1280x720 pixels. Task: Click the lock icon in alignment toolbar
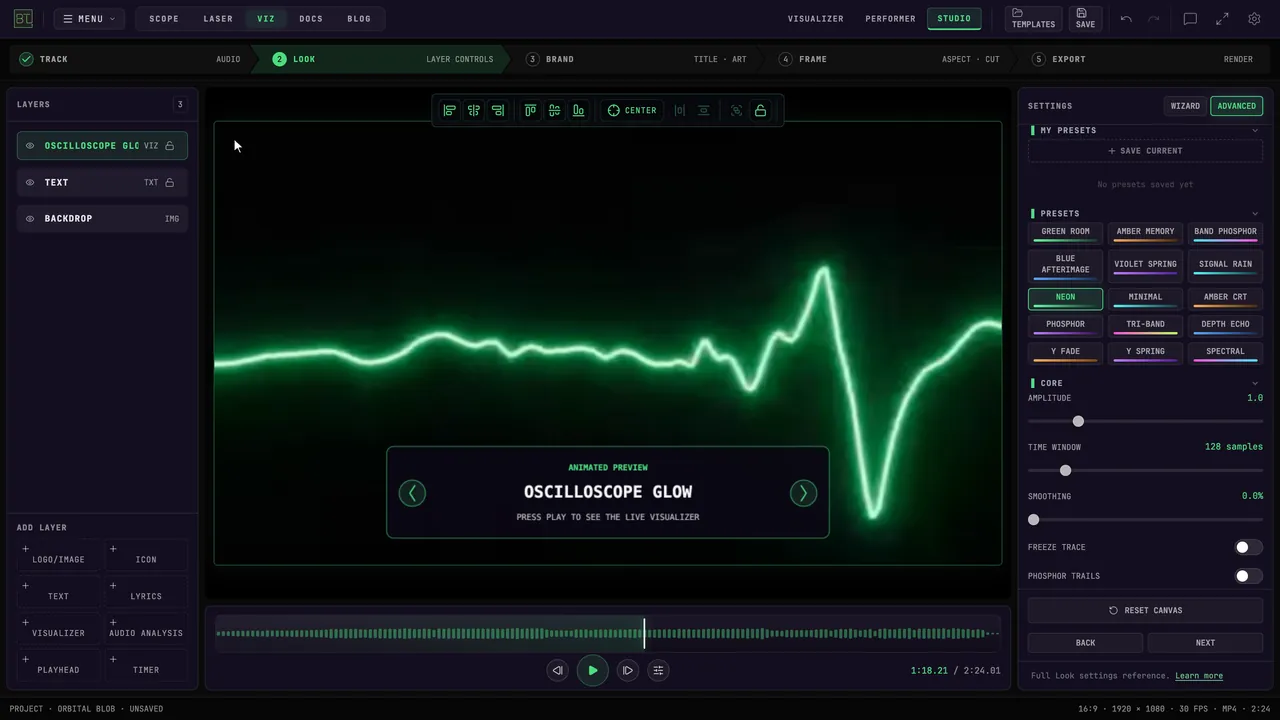pos(761,110)
